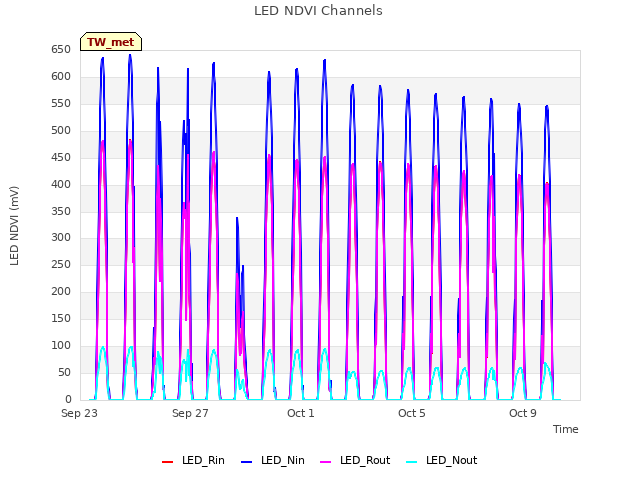Click the 50 y-axis tick label
The width and height of the screenshot is (640, 480).
coord(64,372)
